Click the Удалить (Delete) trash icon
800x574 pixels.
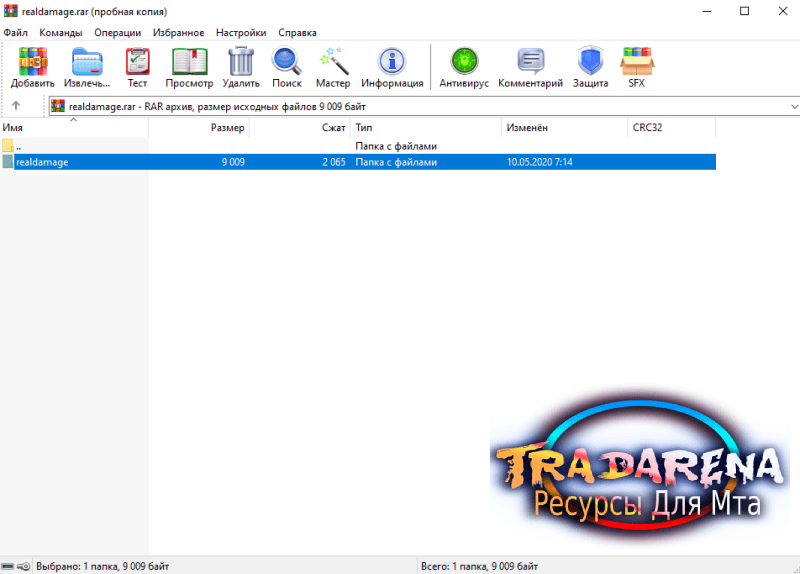click(x=241, y=61)
